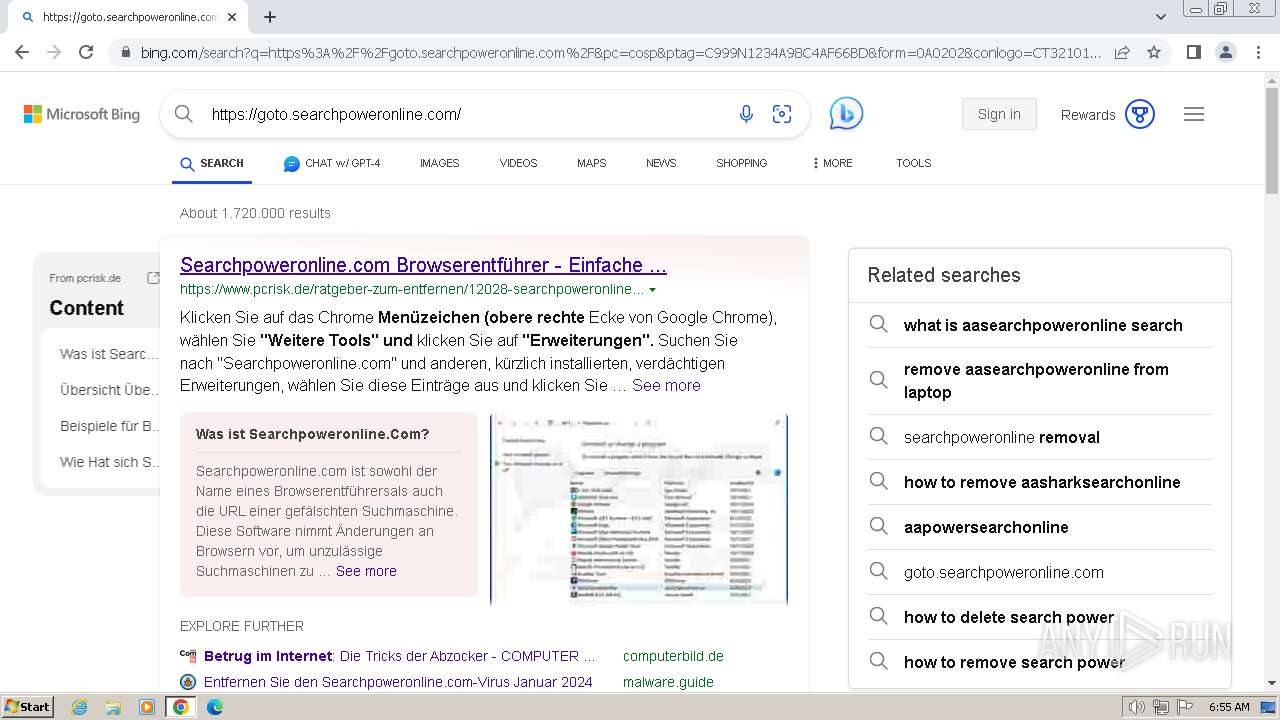Click See more in Was ist Searchpoweronline.Com box

(366, 571)
